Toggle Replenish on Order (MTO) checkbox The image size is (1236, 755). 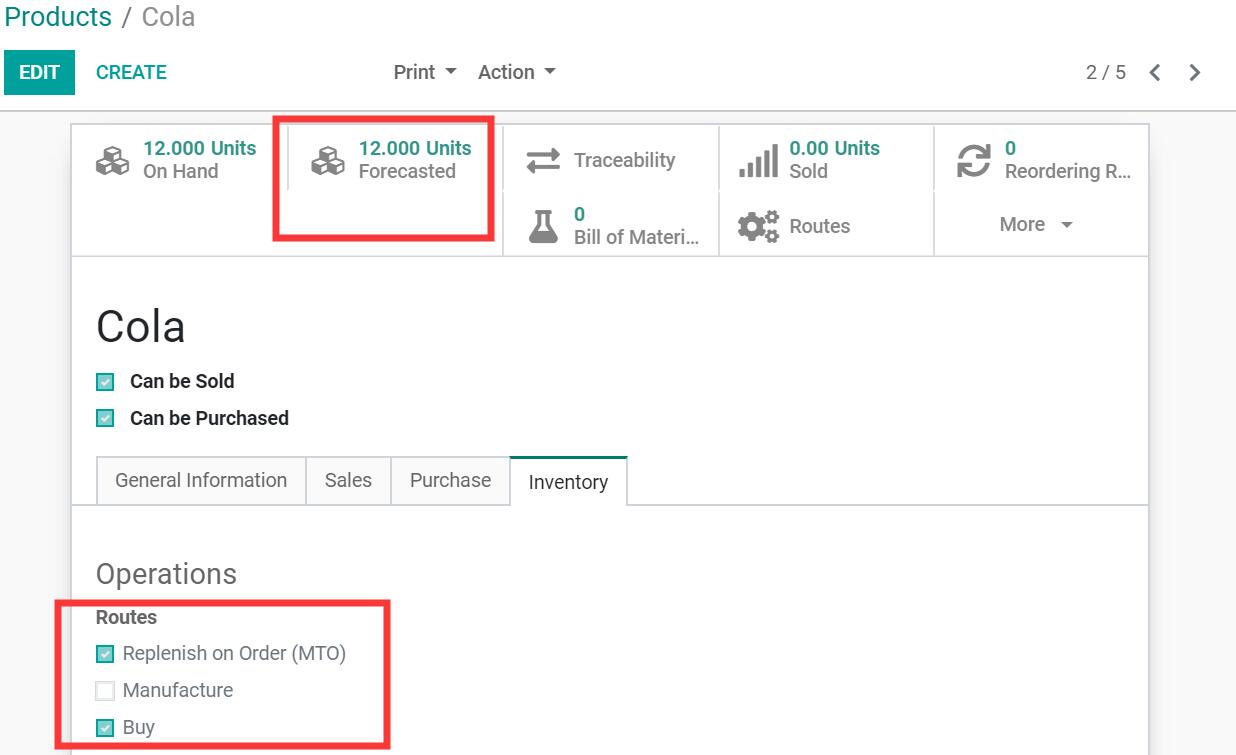point(105,654)
